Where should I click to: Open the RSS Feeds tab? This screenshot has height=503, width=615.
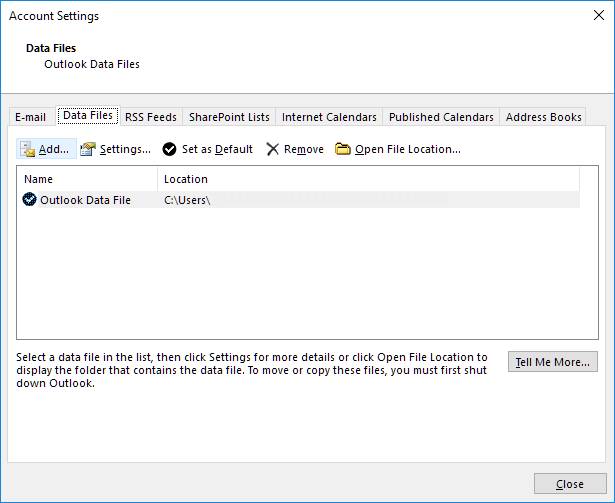click(151, 117)
